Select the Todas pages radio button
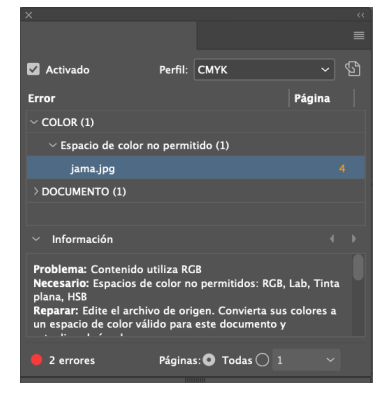 pyautogui.click(x=209, y=360)
